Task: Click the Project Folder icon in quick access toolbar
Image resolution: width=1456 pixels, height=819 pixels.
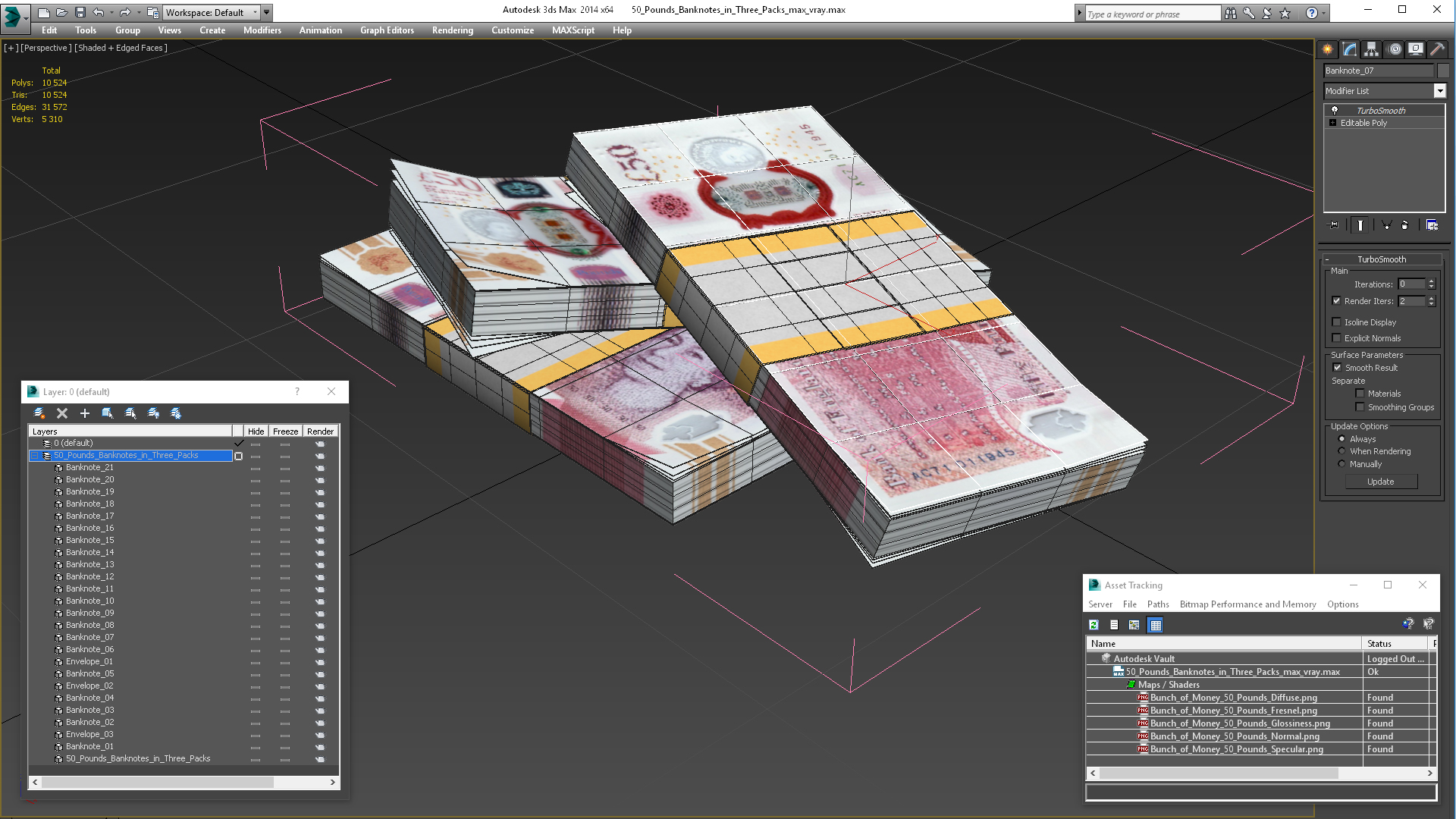Action: [x=152, y=12]
